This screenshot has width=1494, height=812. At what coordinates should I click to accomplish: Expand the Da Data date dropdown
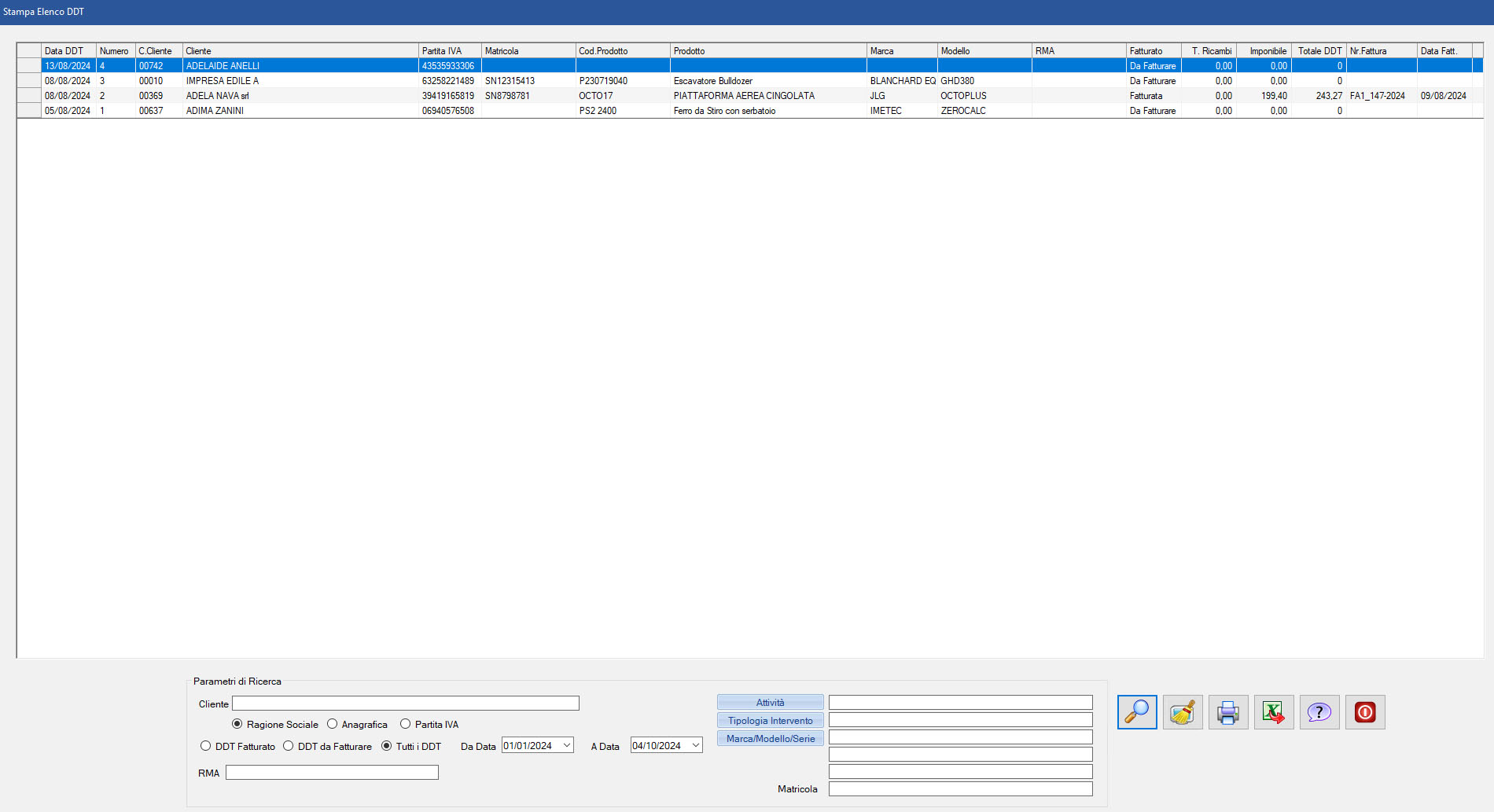point(567,745)
